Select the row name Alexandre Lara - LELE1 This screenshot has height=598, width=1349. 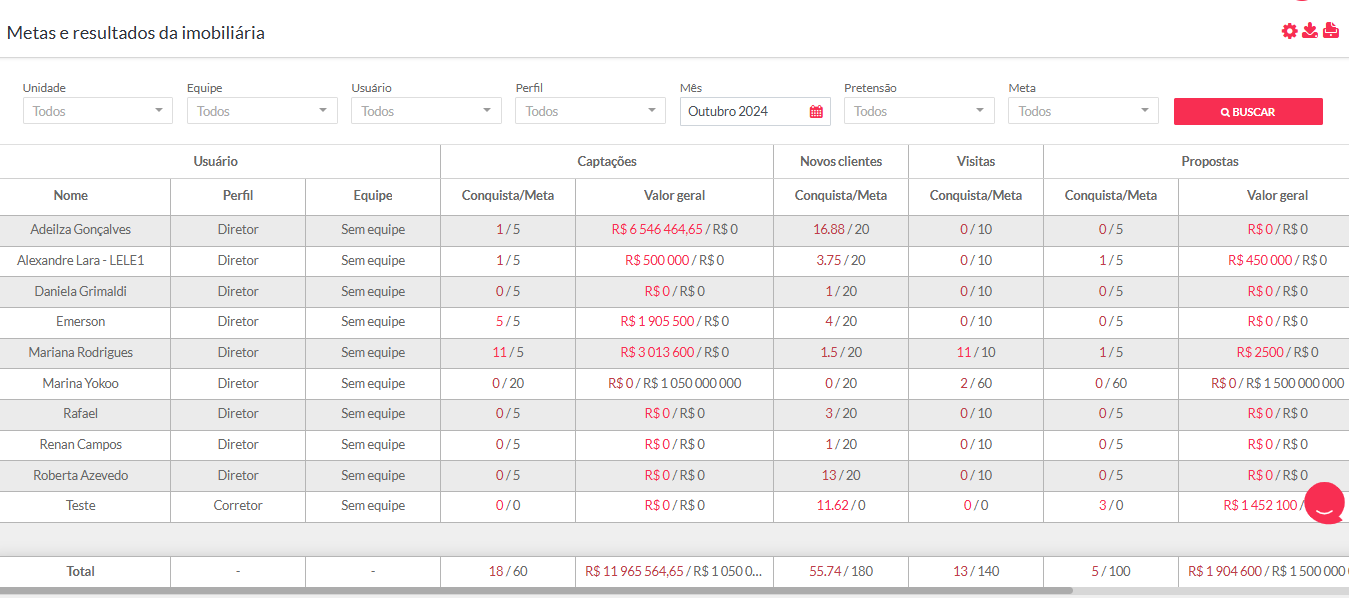click(x=81, y=260)
